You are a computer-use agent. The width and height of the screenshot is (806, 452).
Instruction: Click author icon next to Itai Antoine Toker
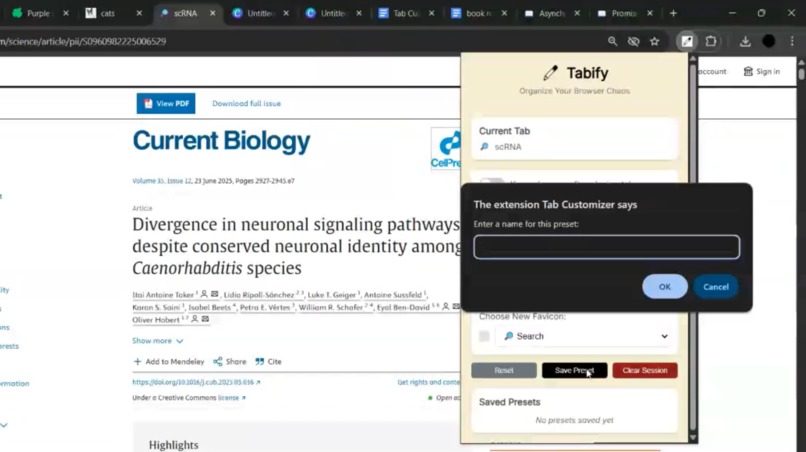204,294
